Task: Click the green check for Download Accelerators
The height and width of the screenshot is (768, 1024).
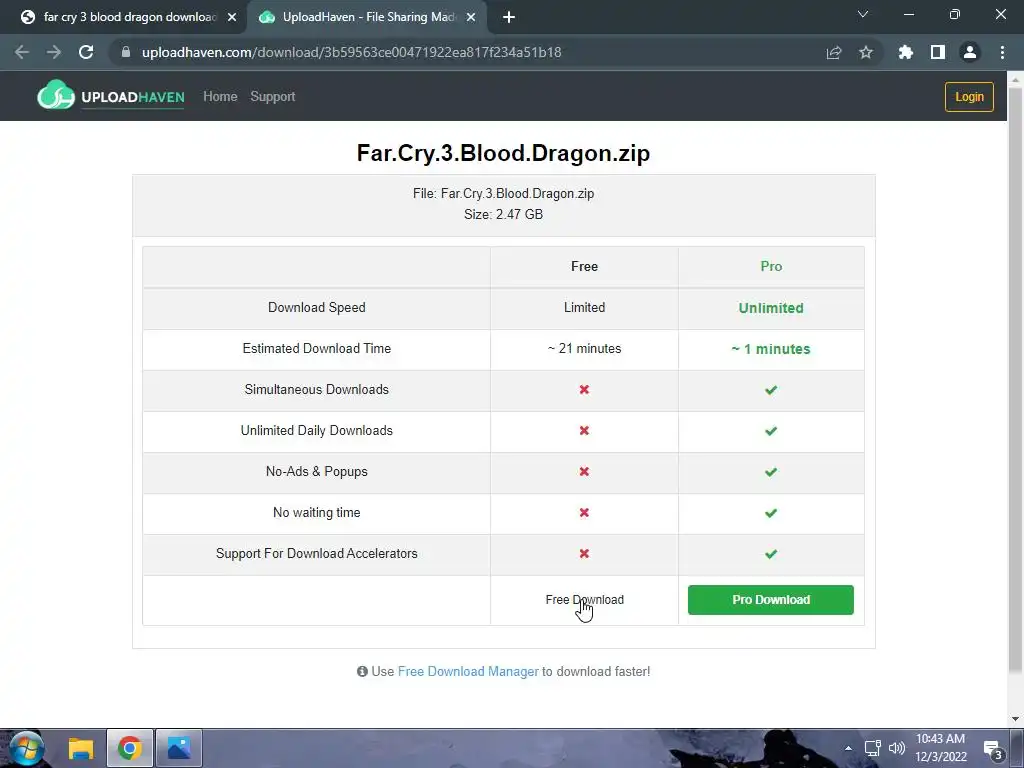Action: point(771,554)
